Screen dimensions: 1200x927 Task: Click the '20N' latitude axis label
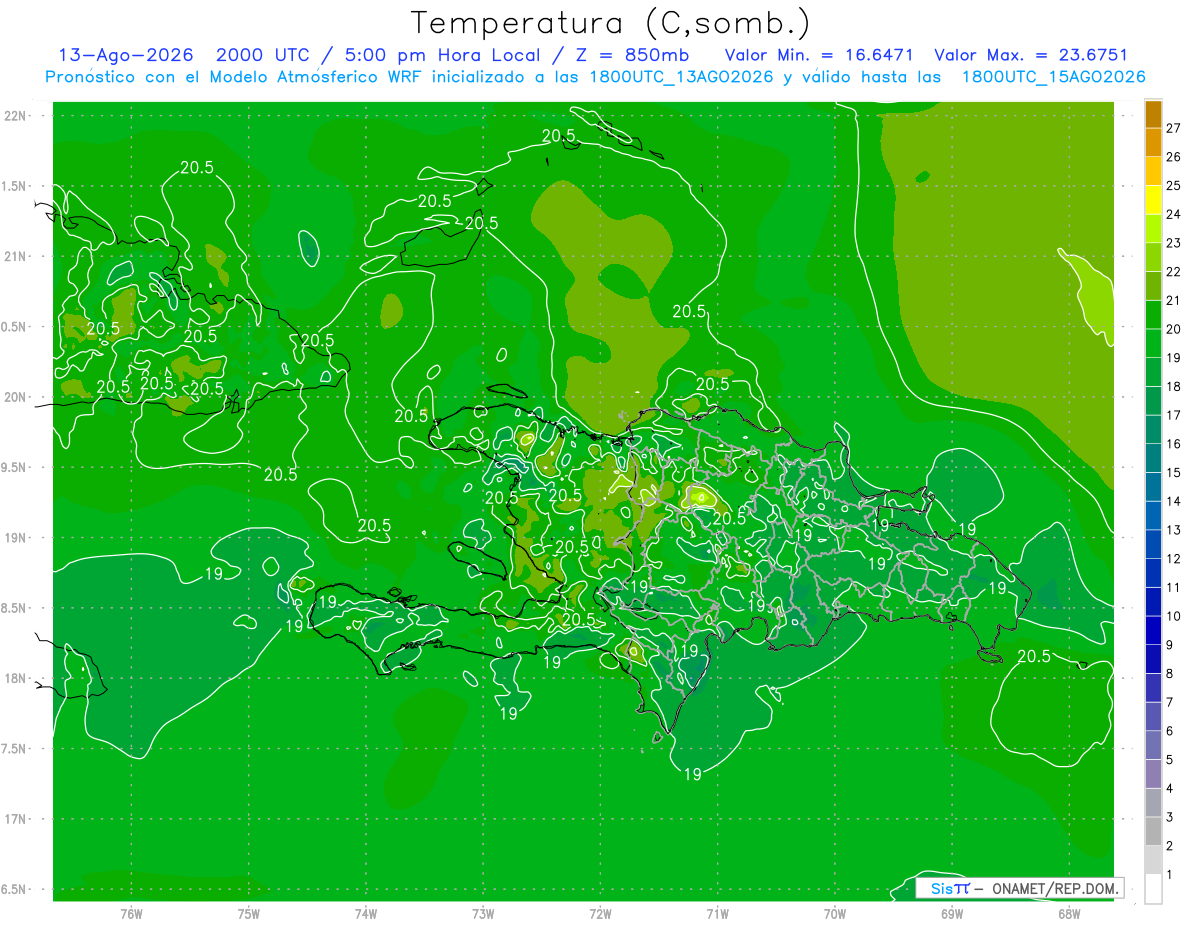(17, 397)
